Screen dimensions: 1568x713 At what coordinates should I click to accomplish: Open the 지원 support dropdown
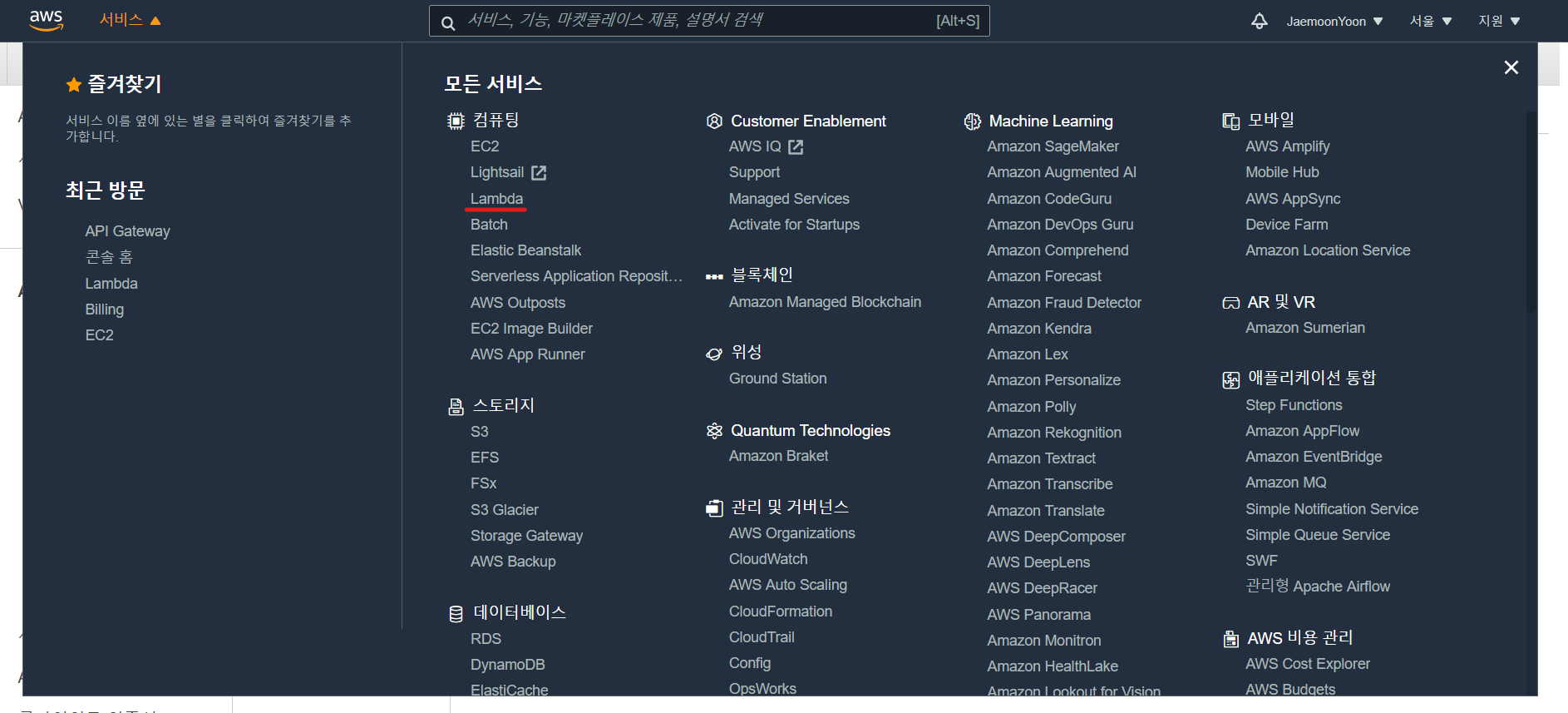point(1499,22)
